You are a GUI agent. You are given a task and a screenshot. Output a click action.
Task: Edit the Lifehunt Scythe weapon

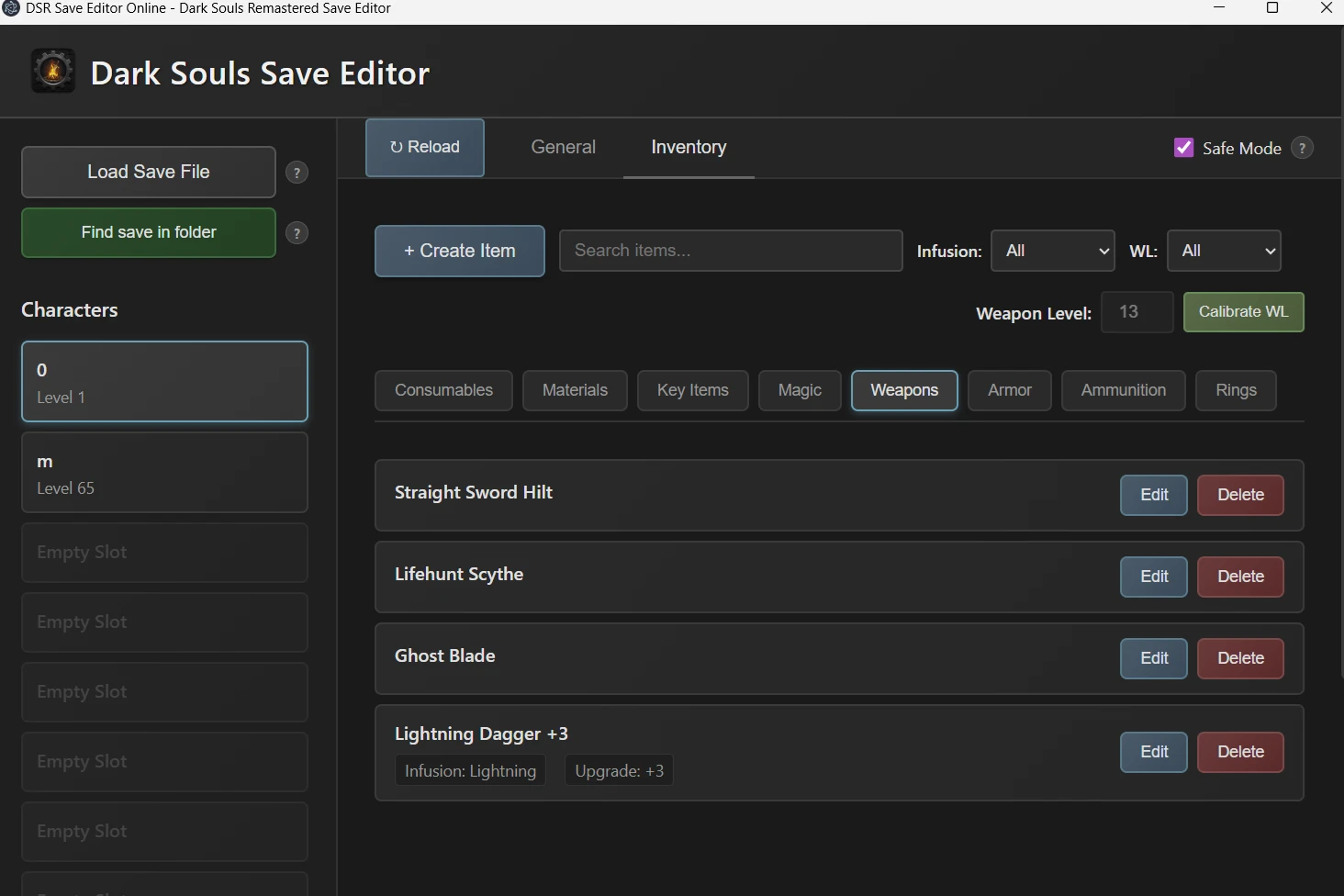click(x=1154, y=577)
